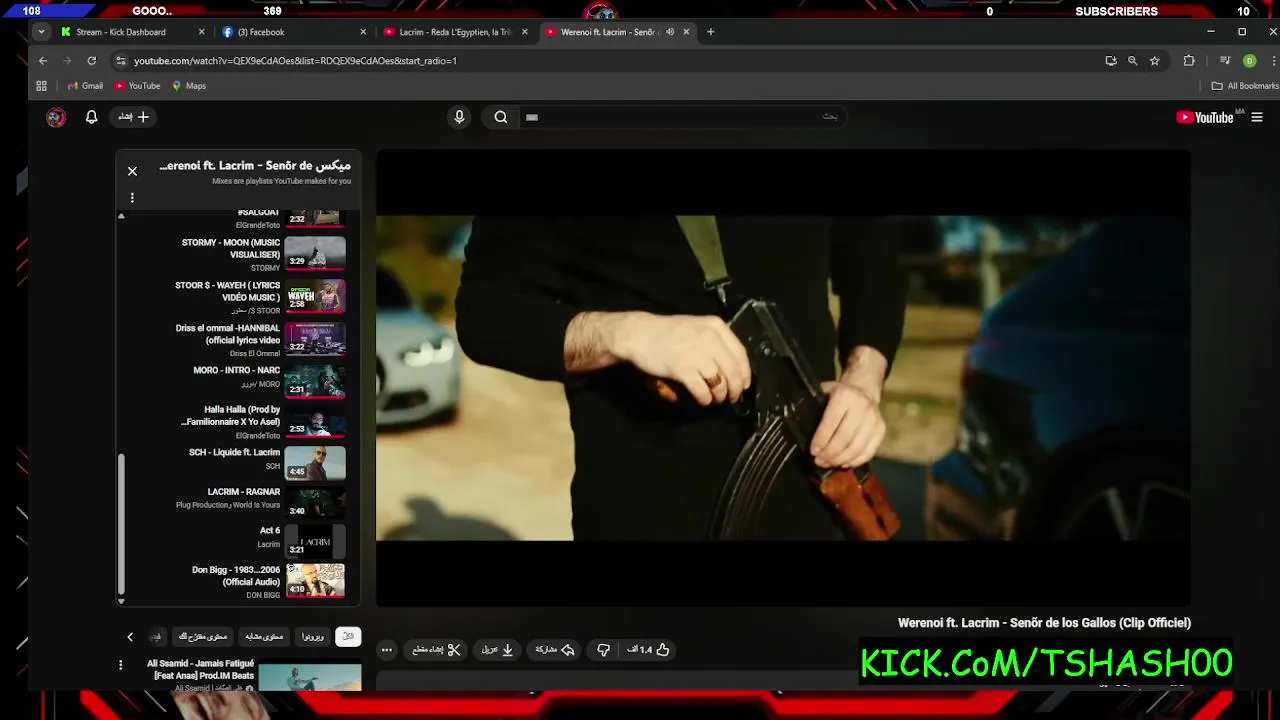The width and height of the screenshot is (1280, 720).
Task: Open Ali Ssamid - Jamais Fatigué thumbnail
Action: pyautogui.click(x=309, y=677)
